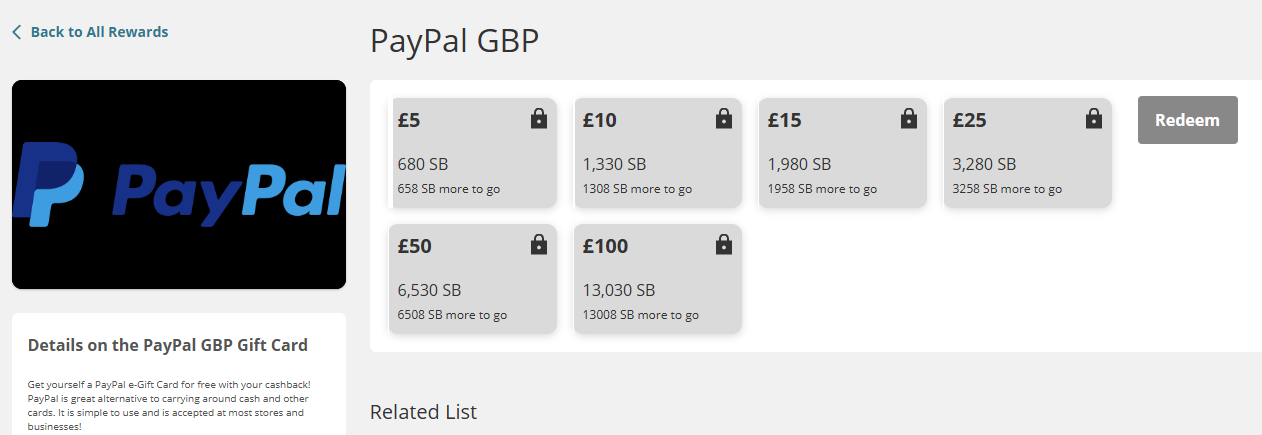This screenshot has width=1262, height=435.
Task: Click the lock icon on £100 card
Action: tap(724, 245)
